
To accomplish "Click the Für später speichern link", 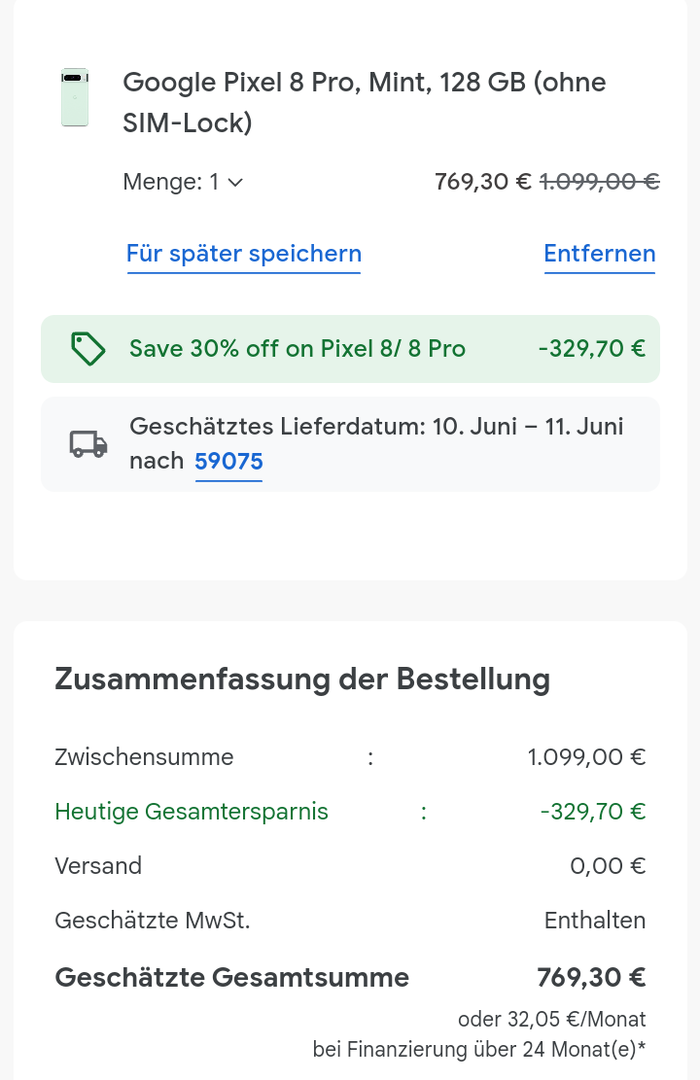I will click(244, 254).
